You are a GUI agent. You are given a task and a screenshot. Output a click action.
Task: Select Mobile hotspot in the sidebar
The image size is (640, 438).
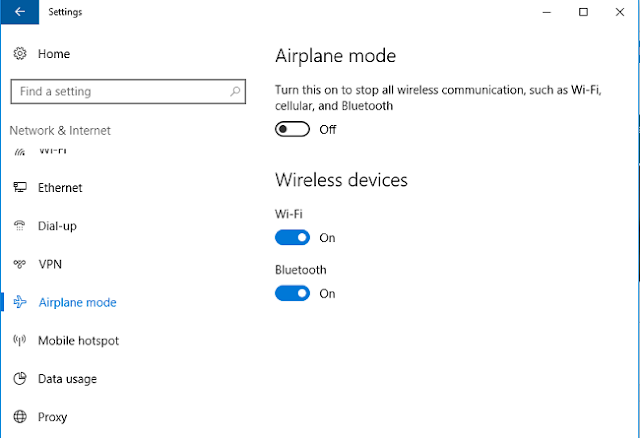pos(78,340)
